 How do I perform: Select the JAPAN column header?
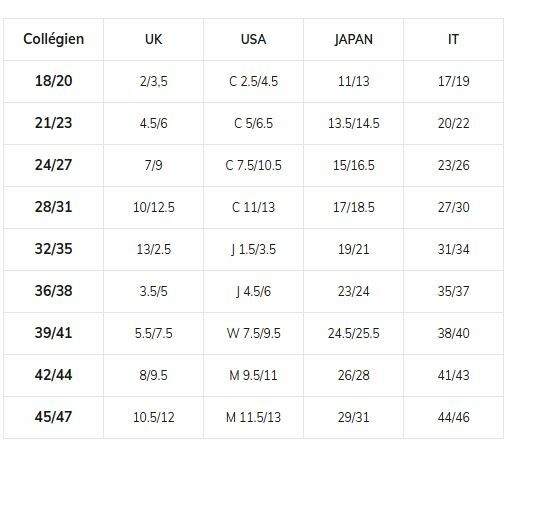point(354,39)
